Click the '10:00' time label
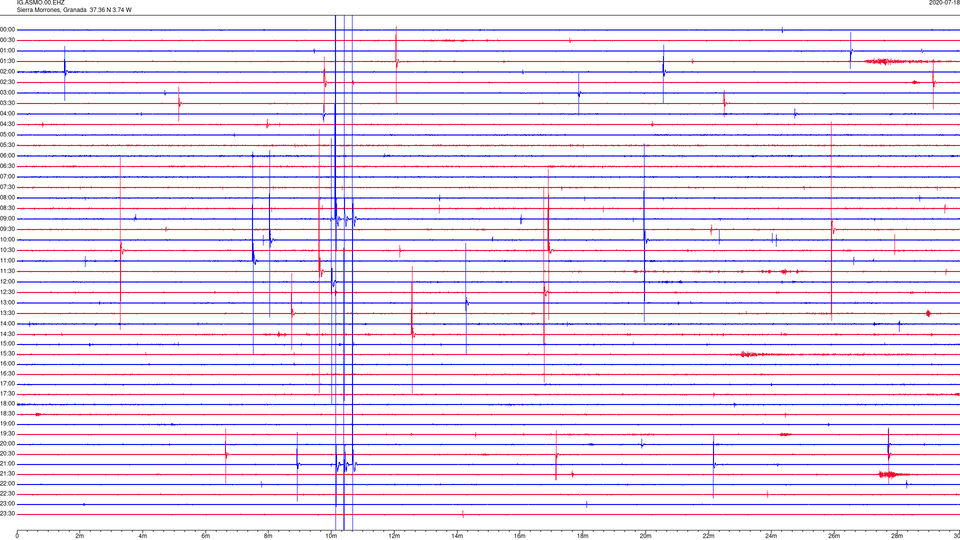This screenshot has width=960, height=540. [8, 239]
